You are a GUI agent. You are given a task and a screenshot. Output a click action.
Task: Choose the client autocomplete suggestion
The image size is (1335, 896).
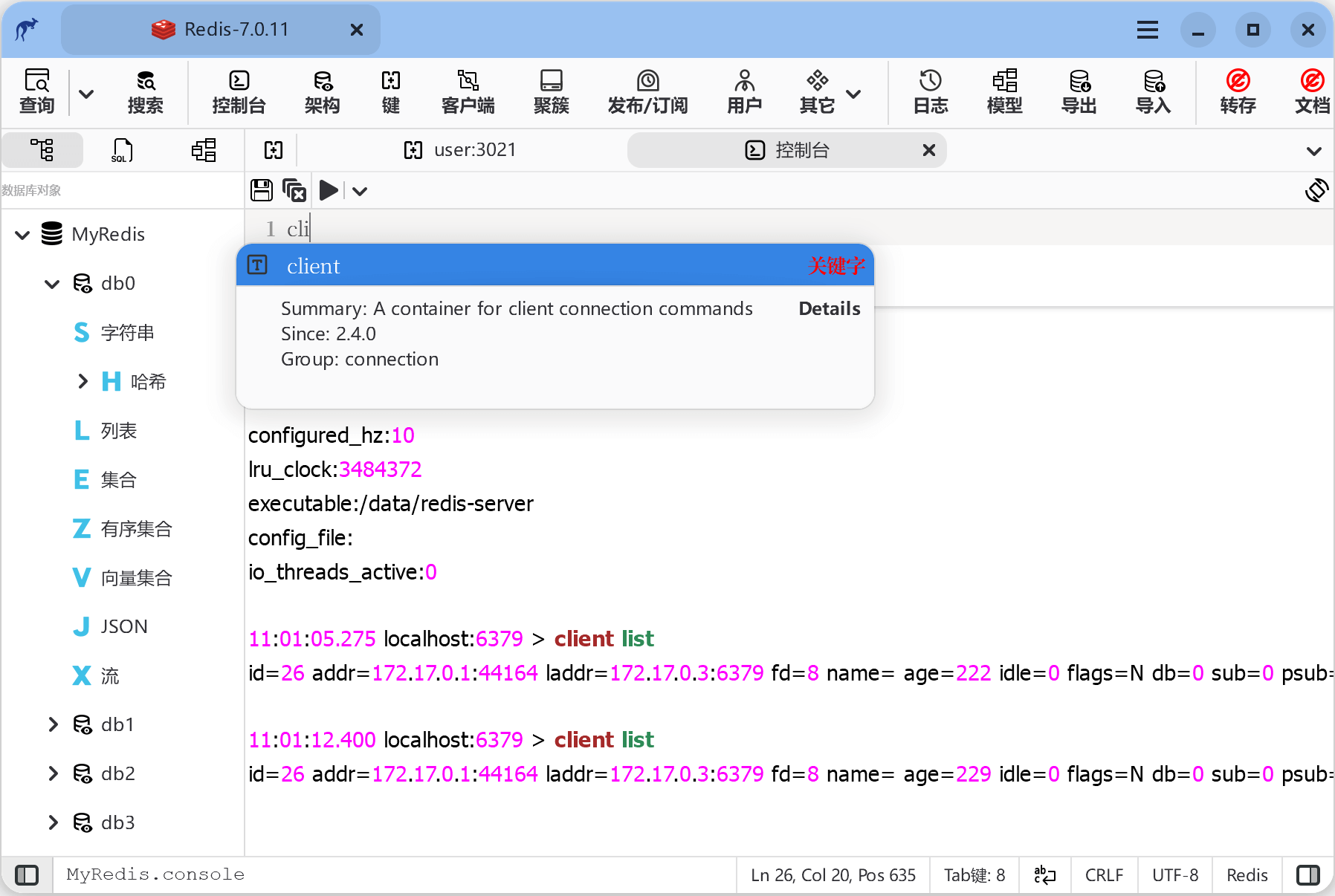coord(555,266)
